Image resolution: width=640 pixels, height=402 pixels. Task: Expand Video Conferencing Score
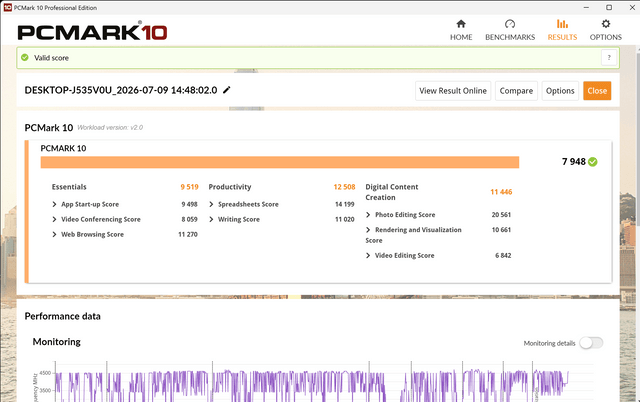54,219
